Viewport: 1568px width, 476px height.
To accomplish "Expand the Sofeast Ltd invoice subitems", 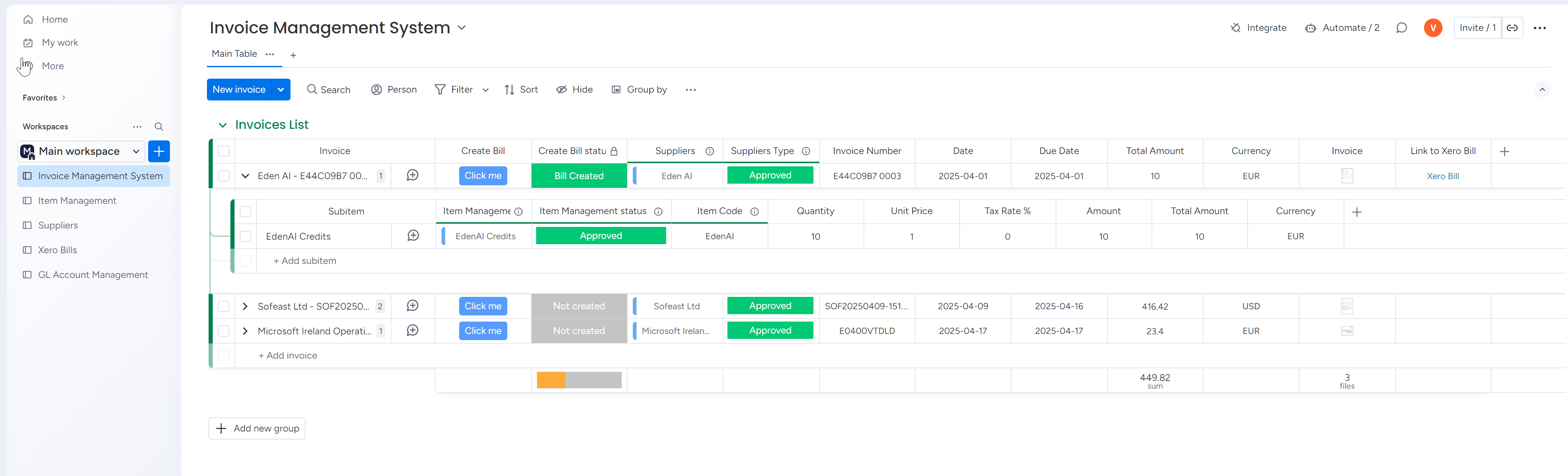I will tap(245, 306).
